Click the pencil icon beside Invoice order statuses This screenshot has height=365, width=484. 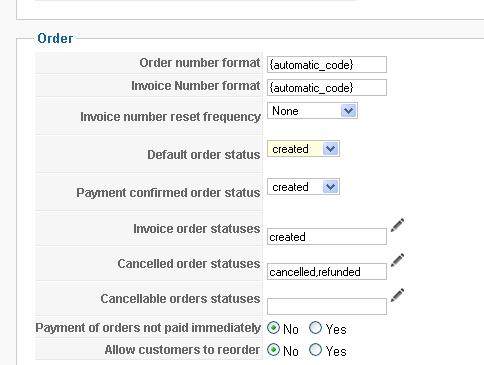coord(397,225)
